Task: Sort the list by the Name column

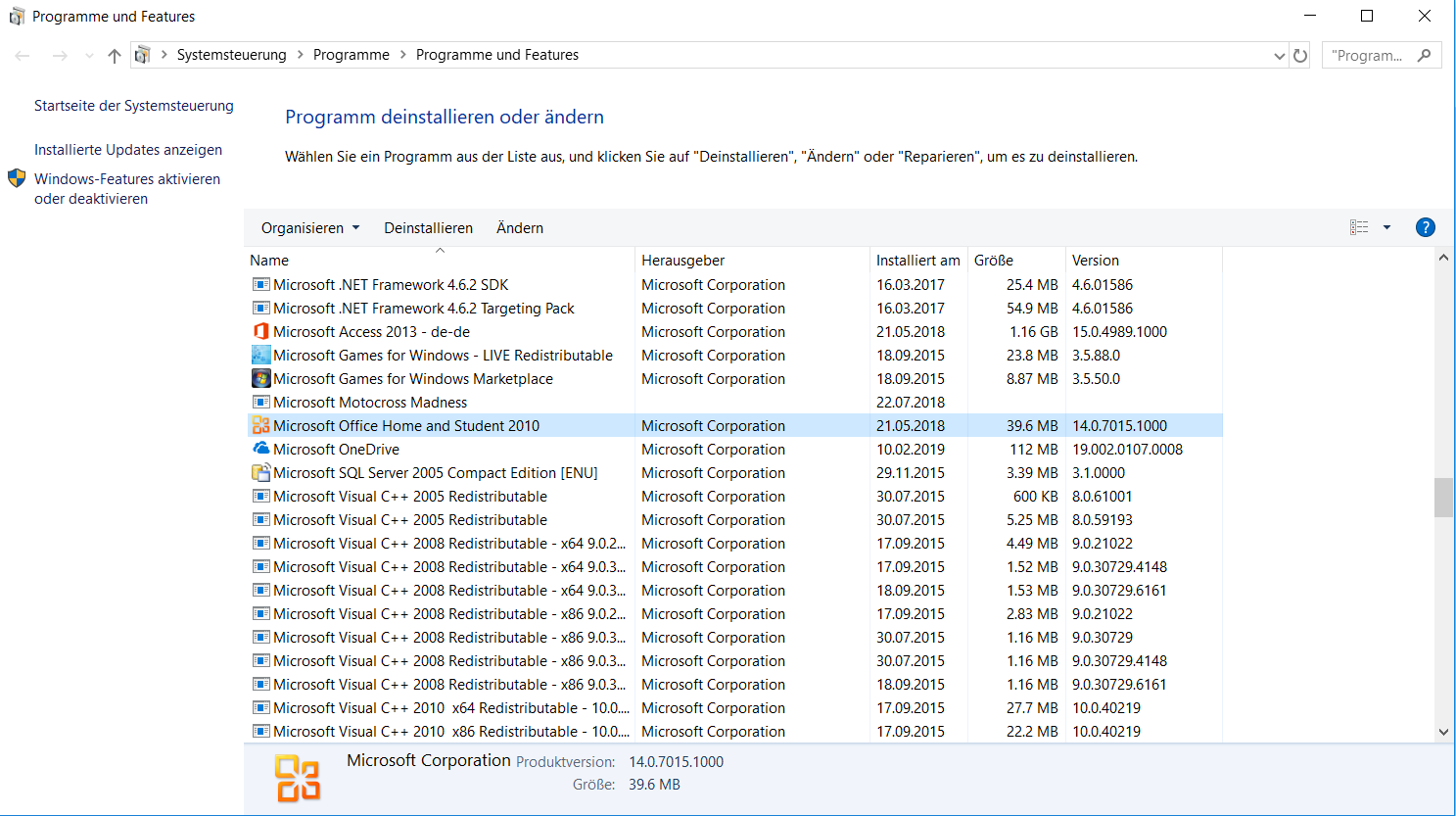Action: coord(440,261)
